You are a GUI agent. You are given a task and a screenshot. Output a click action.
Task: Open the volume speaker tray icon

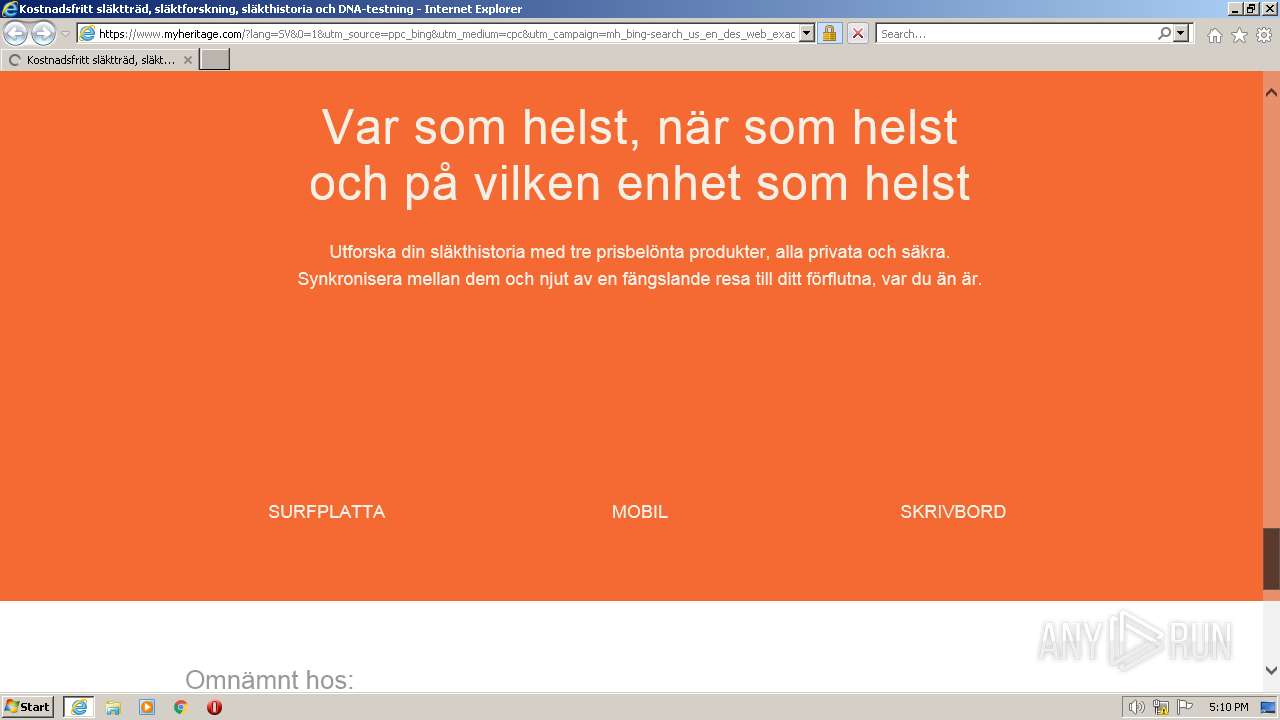pyautogui.click(x=1136, y=707)
